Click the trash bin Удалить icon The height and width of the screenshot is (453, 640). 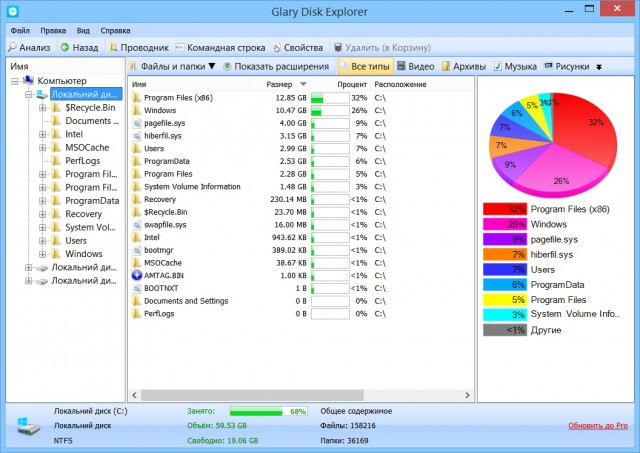[x=338, y=48]
